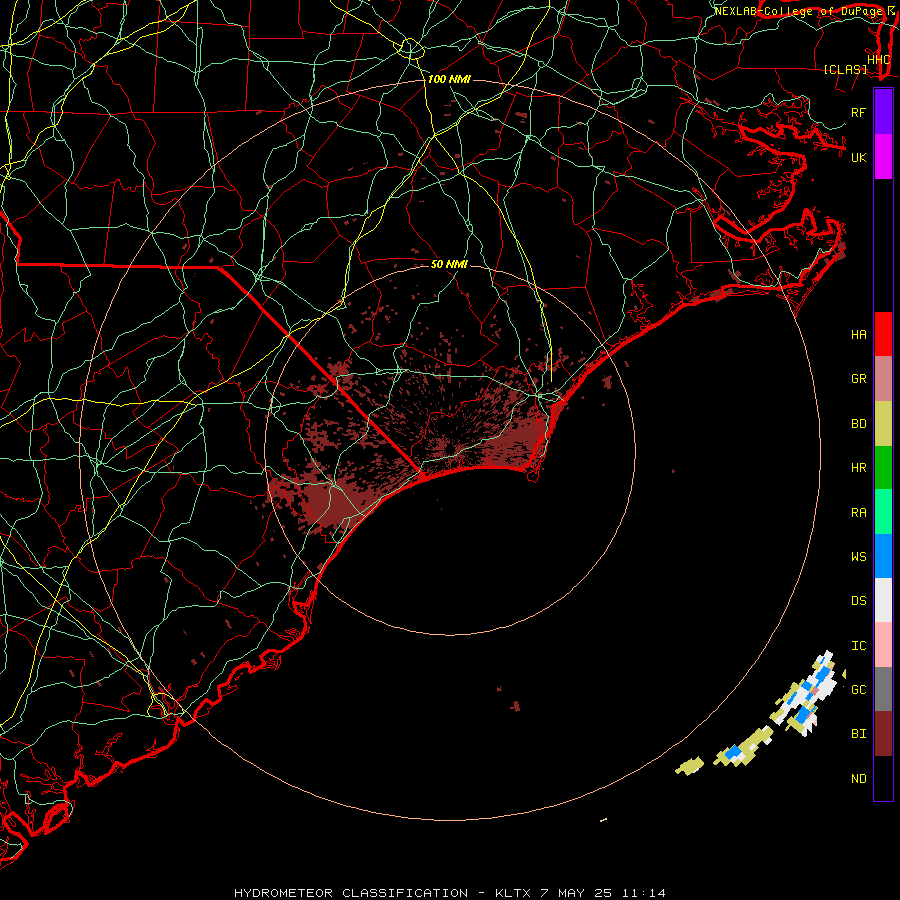
Task: Click the 'HR' legend label
Action: click(858, 468)
